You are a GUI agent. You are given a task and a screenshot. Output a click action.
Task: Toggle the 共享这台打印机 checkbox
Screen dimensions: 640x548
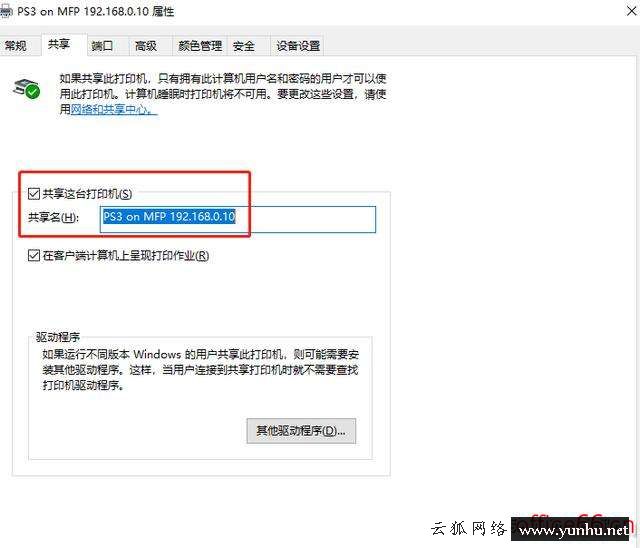click(x=33, y=193)
